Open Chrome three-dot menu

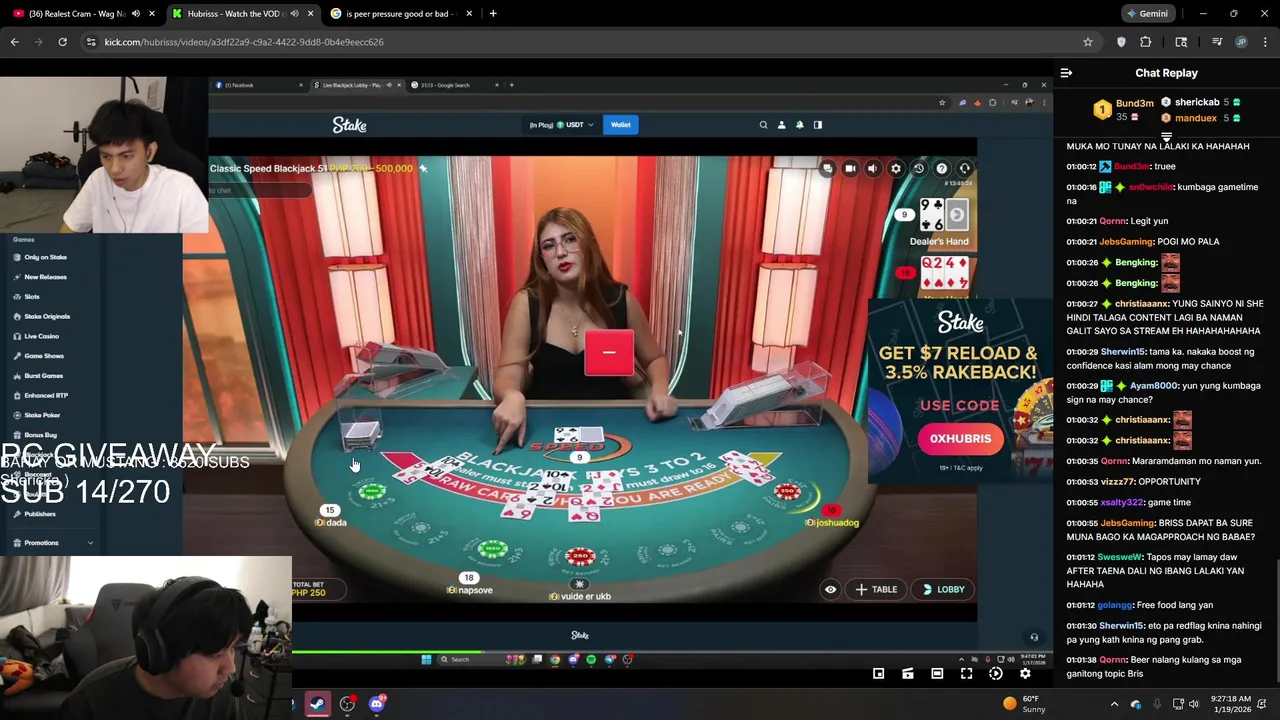[x=1266, y=42]
